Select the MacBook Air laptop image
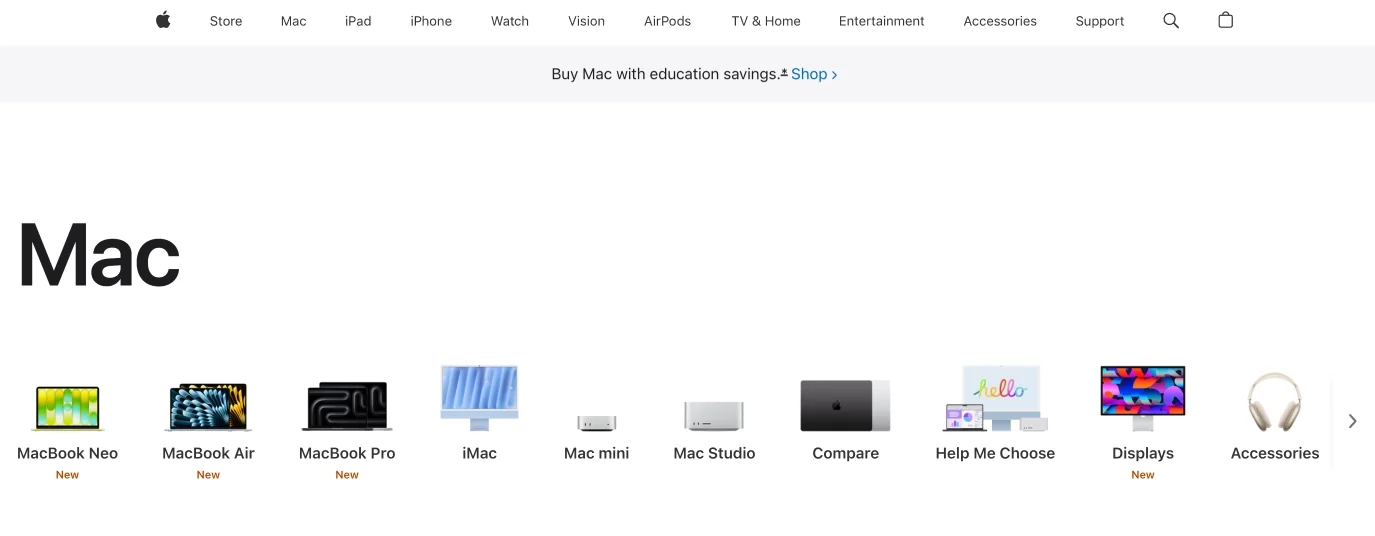The width and height of the screenshot is (1375, 536). [208, 407]
